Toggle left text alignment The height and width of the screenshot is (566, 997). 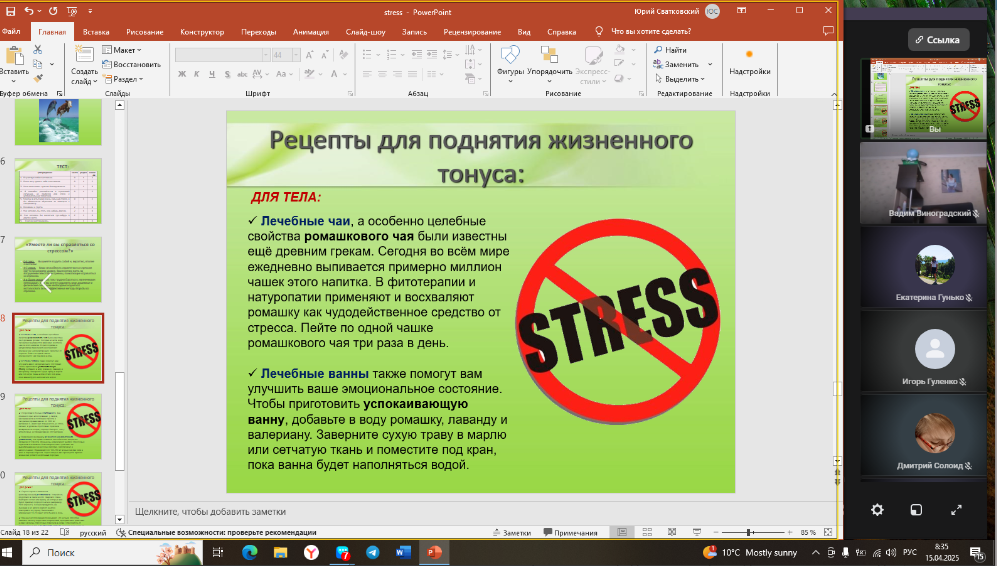(367, 74)
